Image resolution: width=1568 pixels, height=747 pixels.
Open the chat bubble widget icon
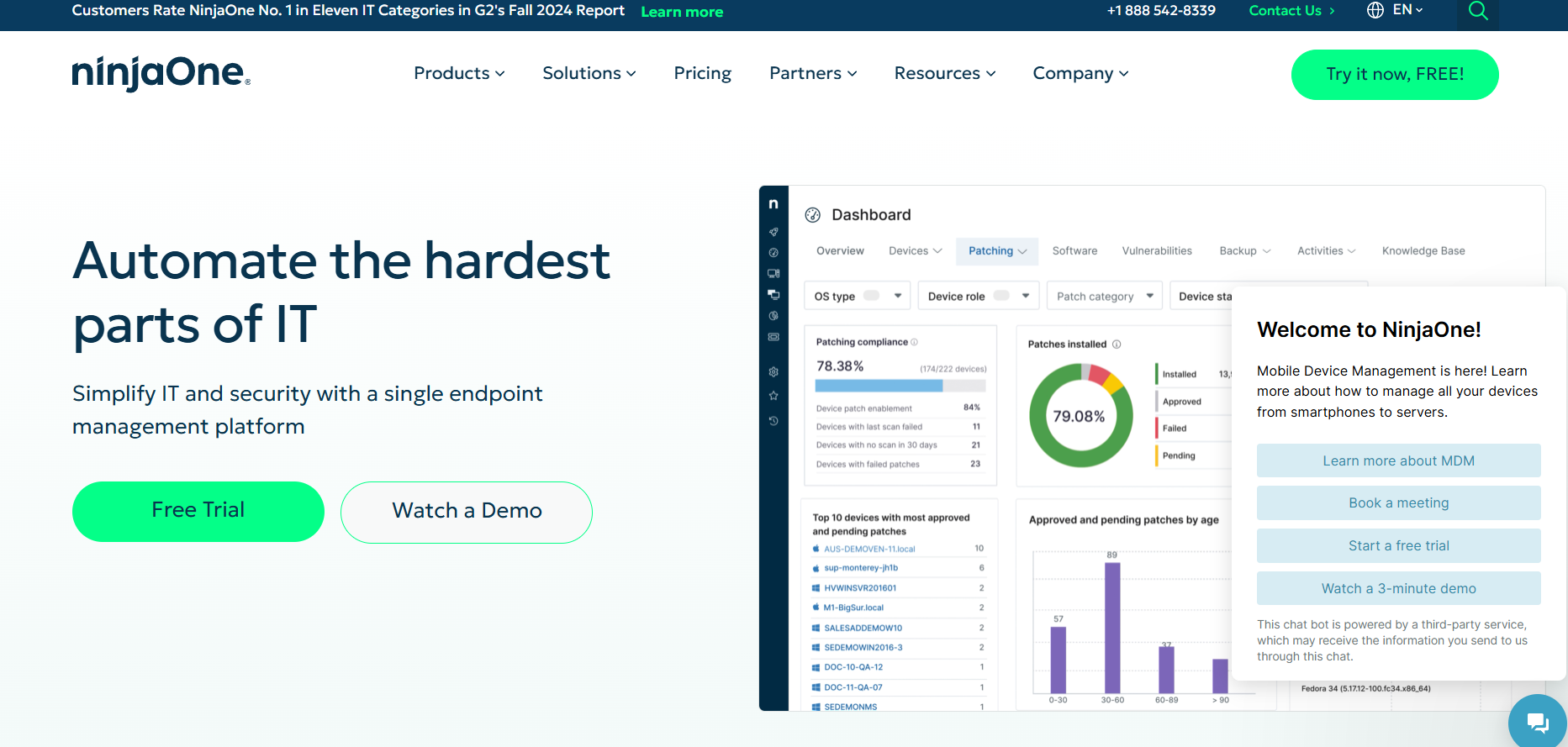[1538, 722]
